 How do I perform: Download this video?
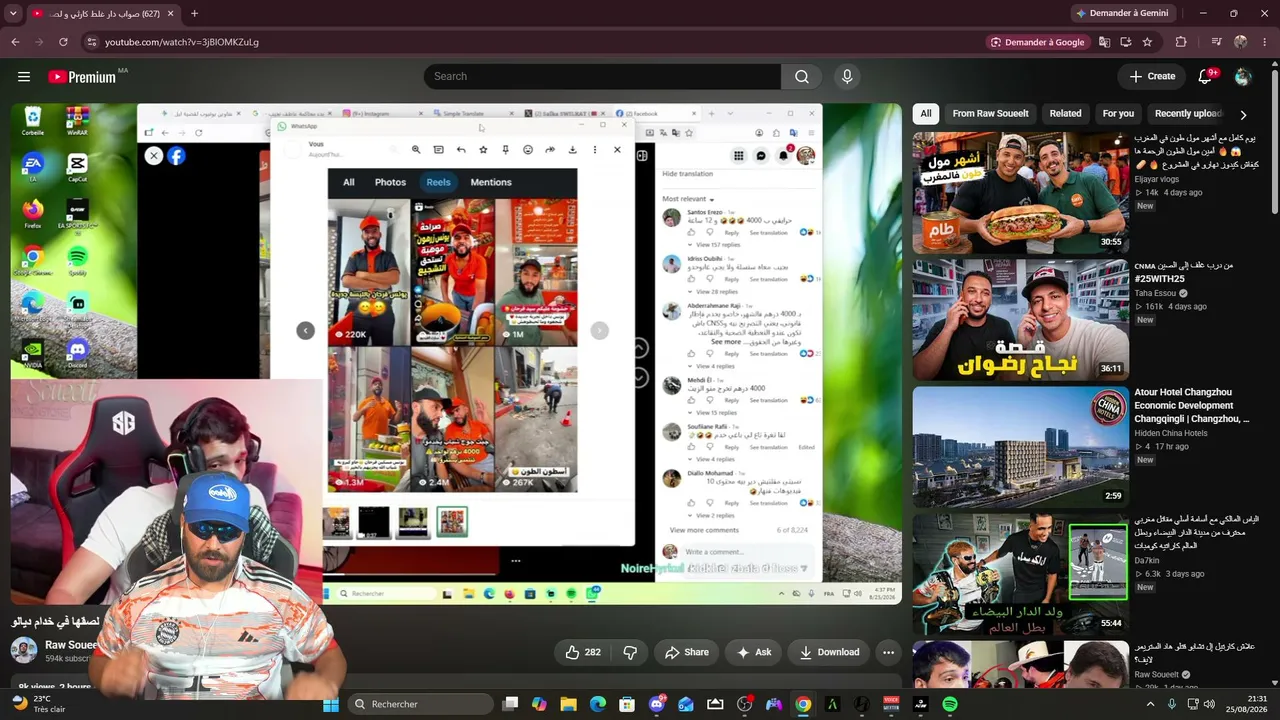coord(829,652)
